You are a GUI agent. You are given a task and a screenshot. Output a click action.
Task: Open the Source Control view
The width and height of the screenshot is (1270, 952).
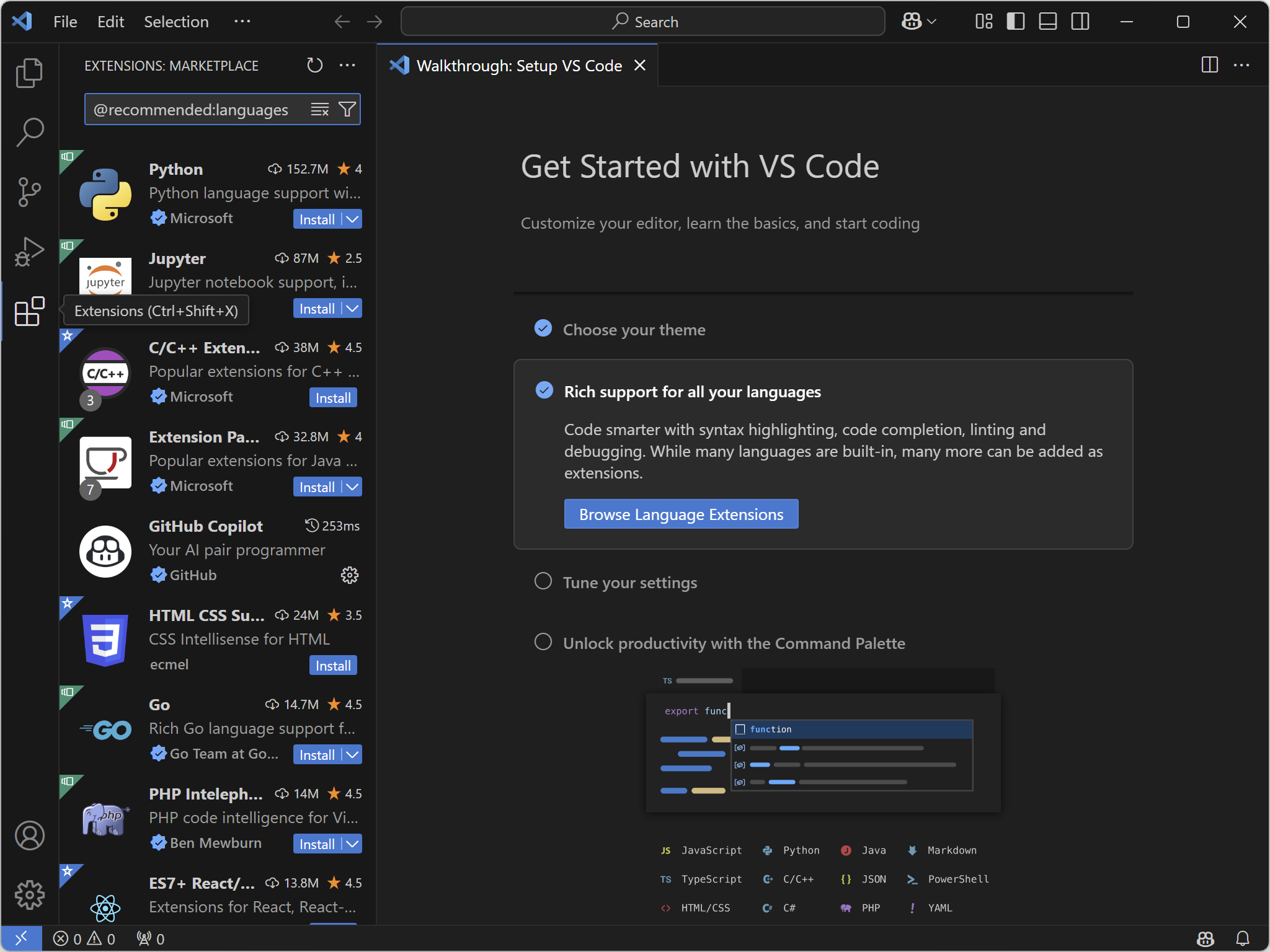[x=29, y=192]
